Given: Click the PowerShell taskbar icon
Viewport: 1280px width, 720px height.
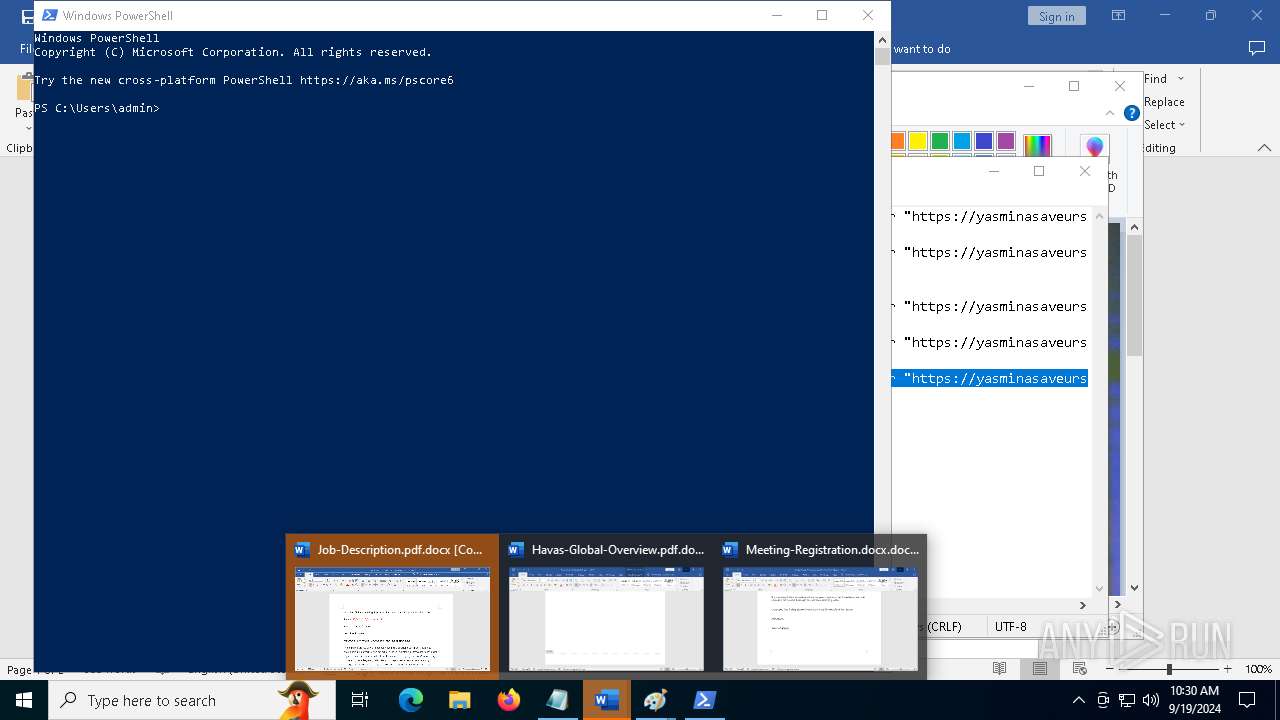Looking at the screenshot, I should point(704,700).
